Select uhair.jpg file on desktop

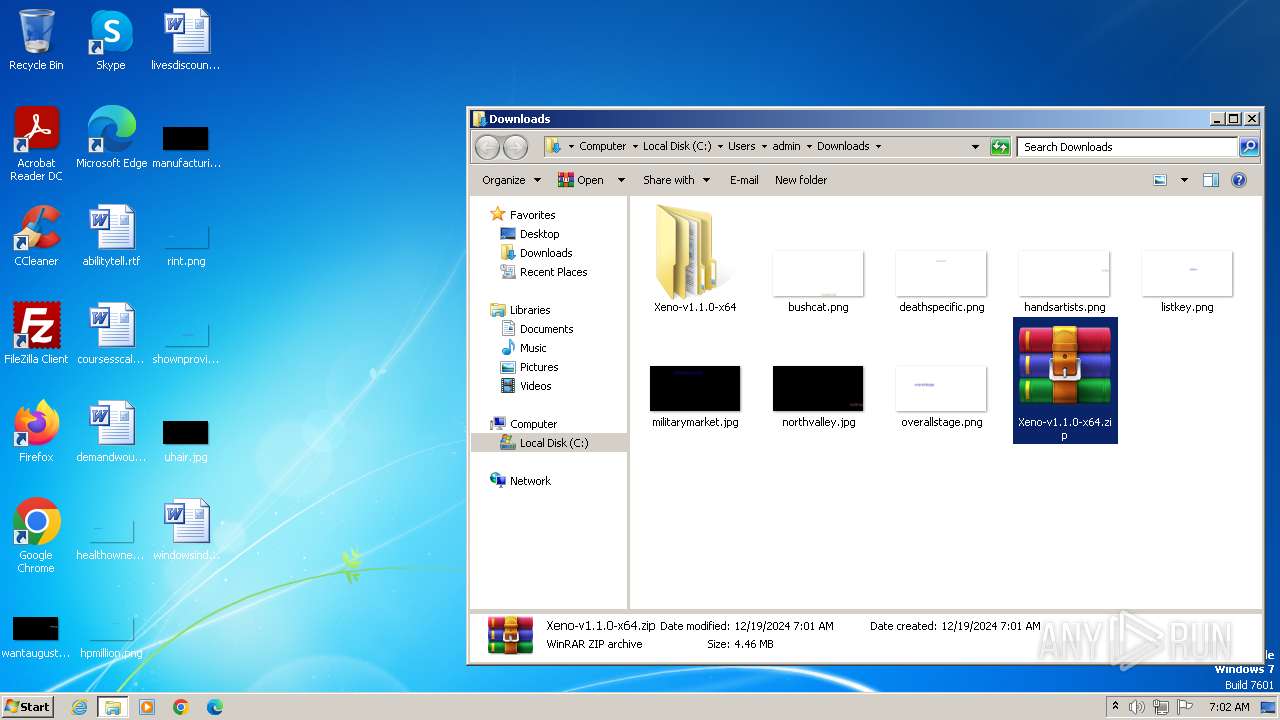pos(186,441)
